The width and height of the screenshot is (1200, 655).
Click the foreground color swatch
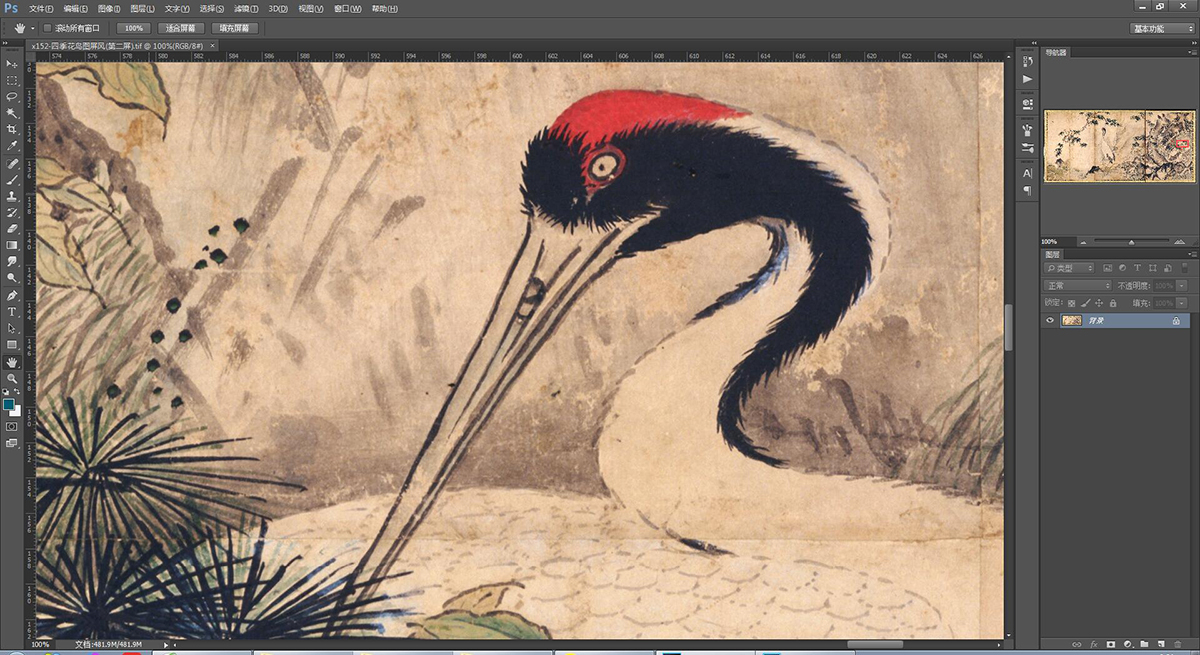pos(9,404)
